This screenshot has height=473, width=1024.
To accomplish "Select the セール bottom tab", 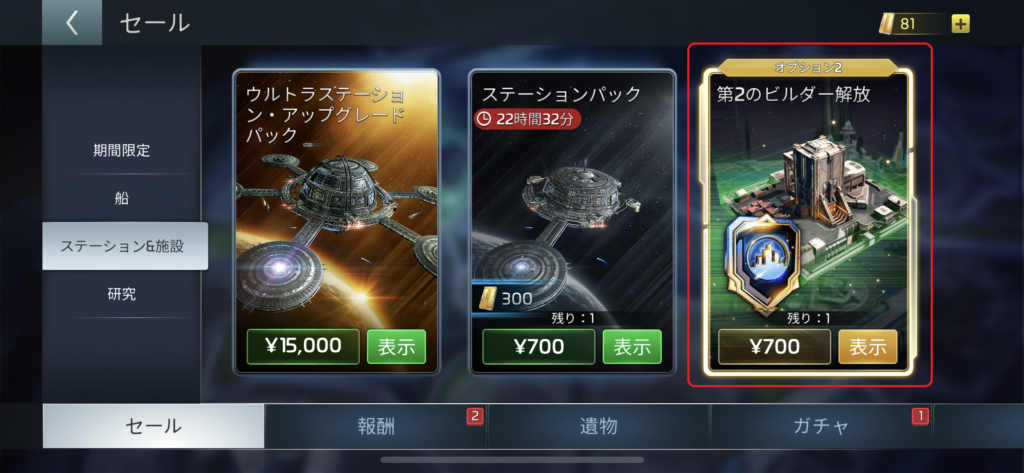I will tap(153, 426).
